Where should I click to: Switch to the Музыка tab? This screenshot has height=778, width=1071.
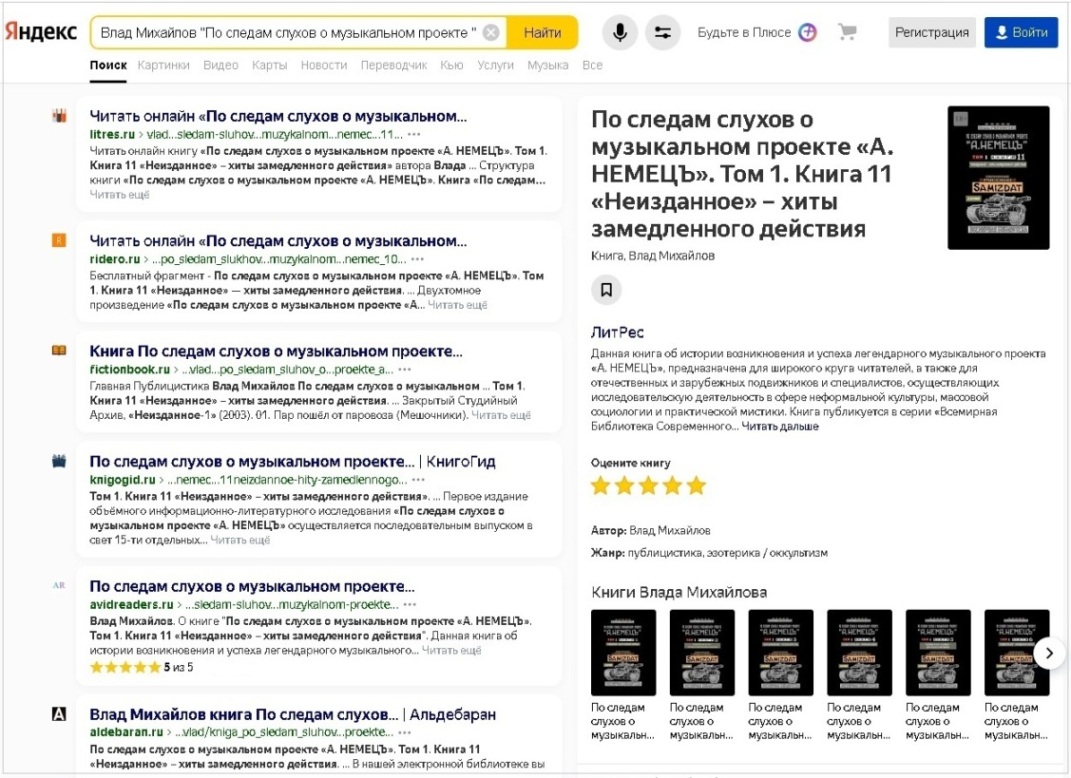coord(548,65)
